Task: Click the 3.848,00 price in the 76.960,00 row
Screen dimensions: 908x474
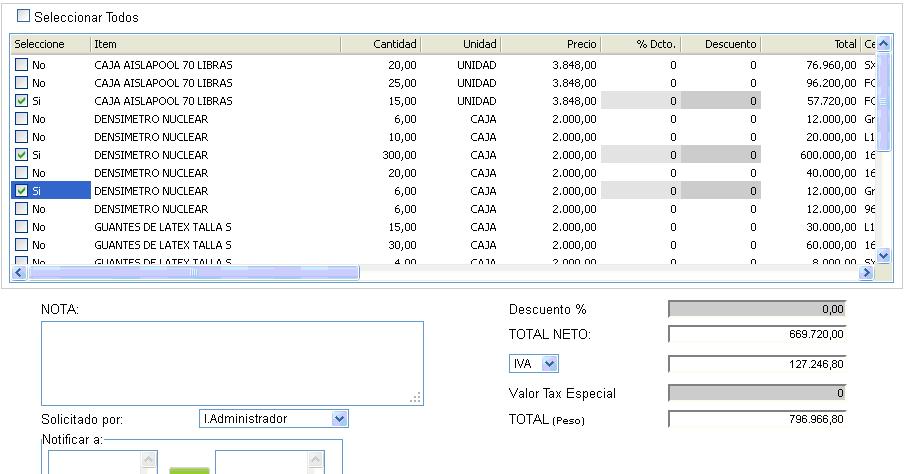Action: (x=574, y=65)
